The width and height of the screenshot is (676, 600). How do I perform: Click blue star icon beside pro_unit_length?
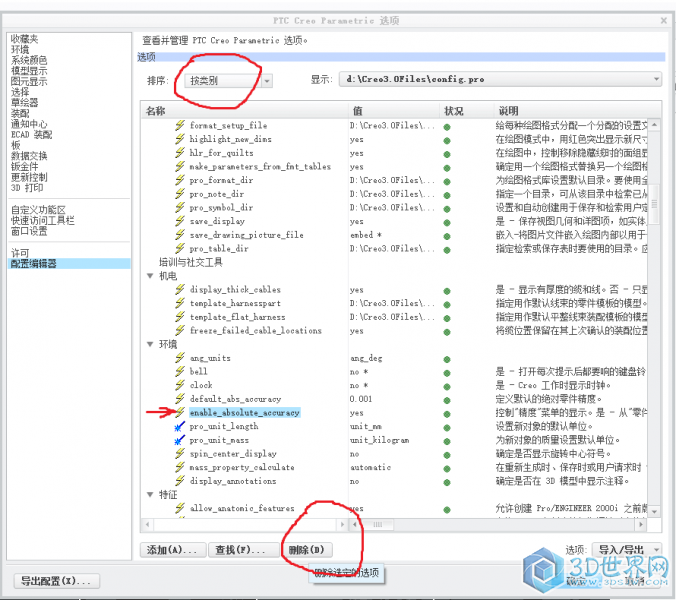[x=179, y=427]
